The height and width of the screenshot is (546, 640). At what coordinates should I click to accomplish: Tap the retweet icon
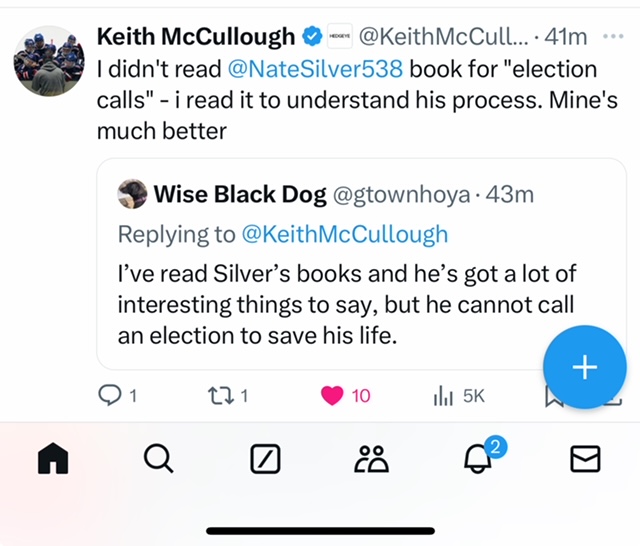pos(220,396)
